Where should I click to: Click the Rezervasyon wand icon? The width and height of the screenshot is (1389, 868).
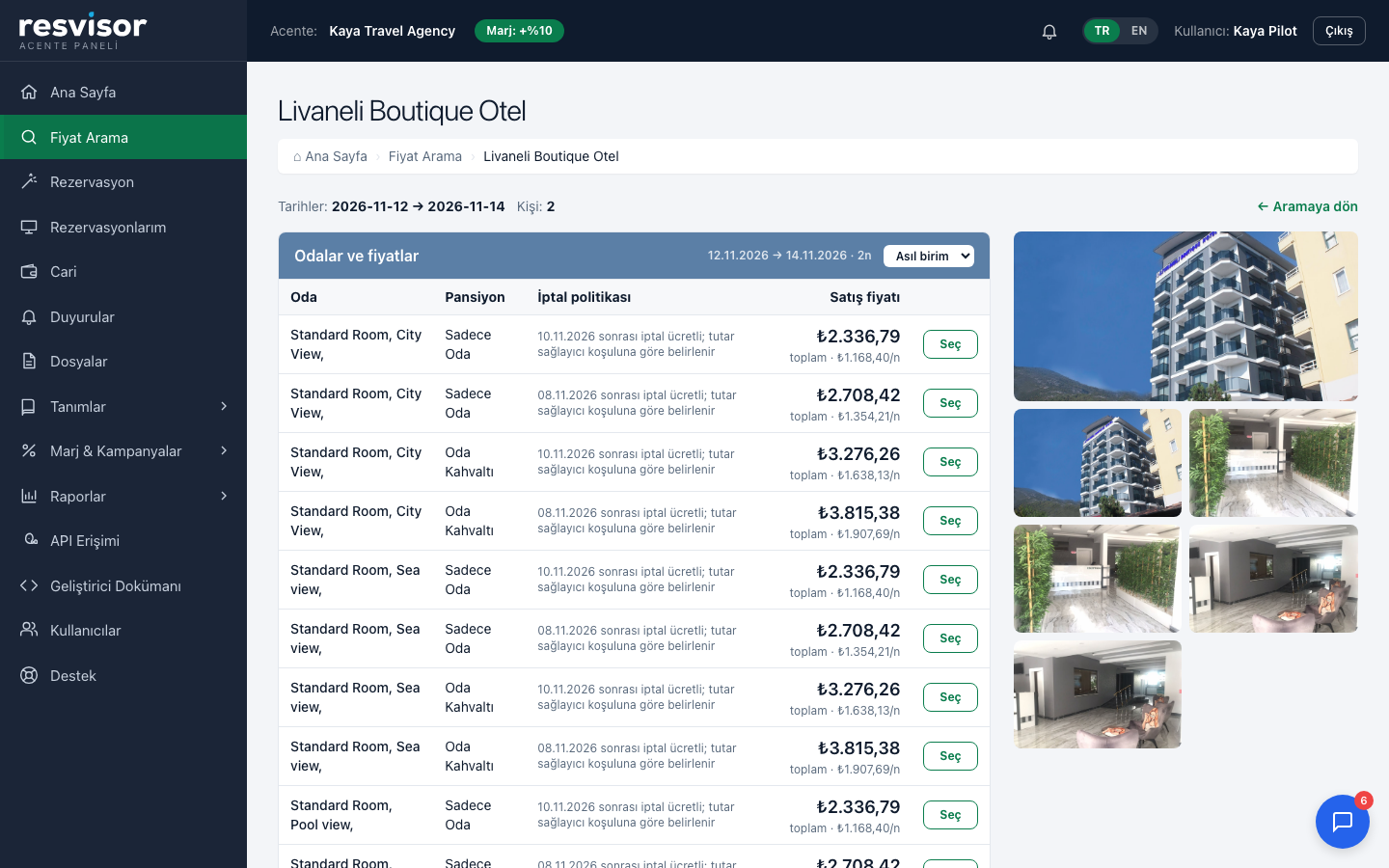click(x=29, y=181)
